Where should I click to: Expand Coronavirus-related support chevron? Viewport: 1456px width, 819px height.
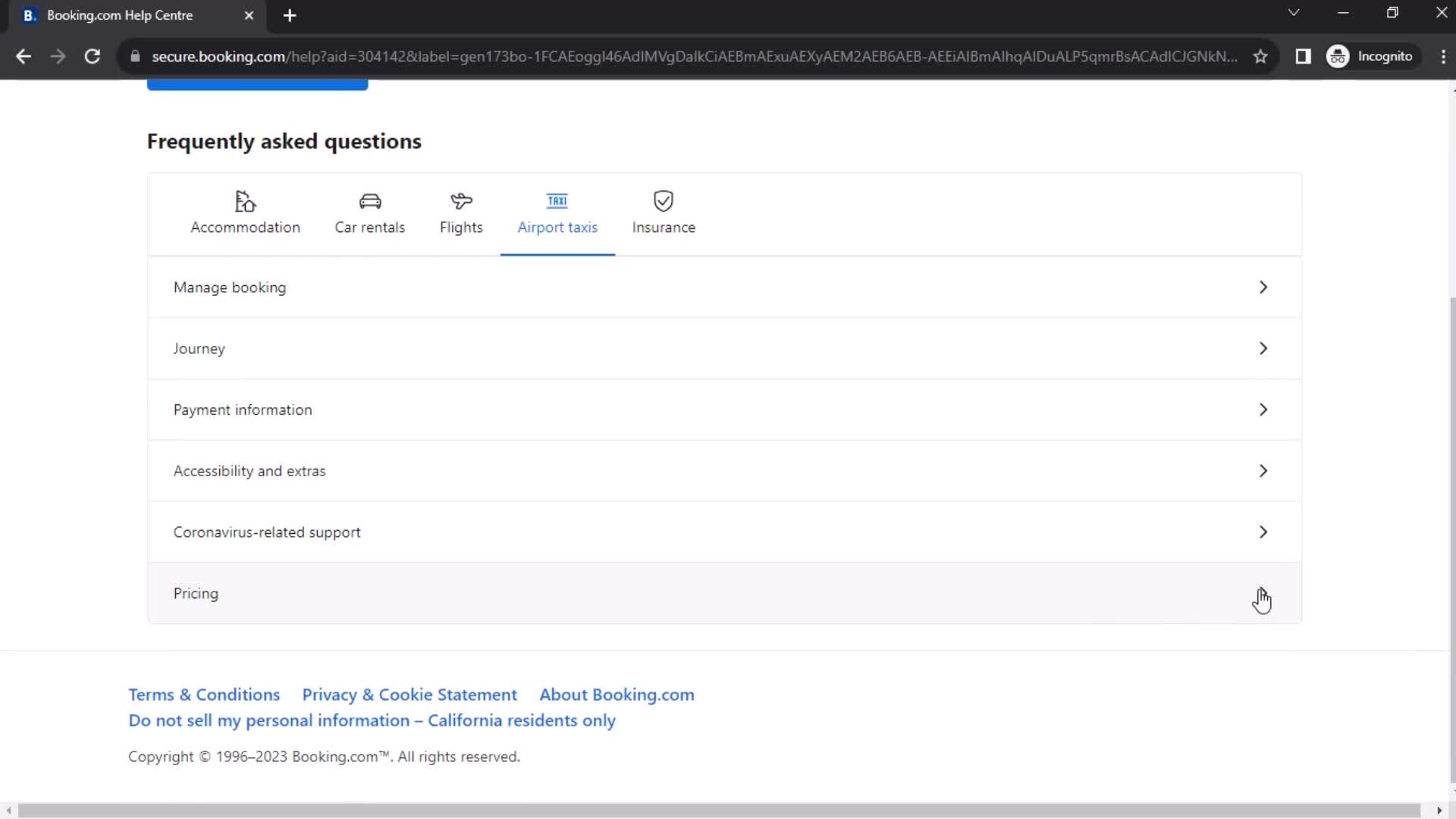point(1263,532)
